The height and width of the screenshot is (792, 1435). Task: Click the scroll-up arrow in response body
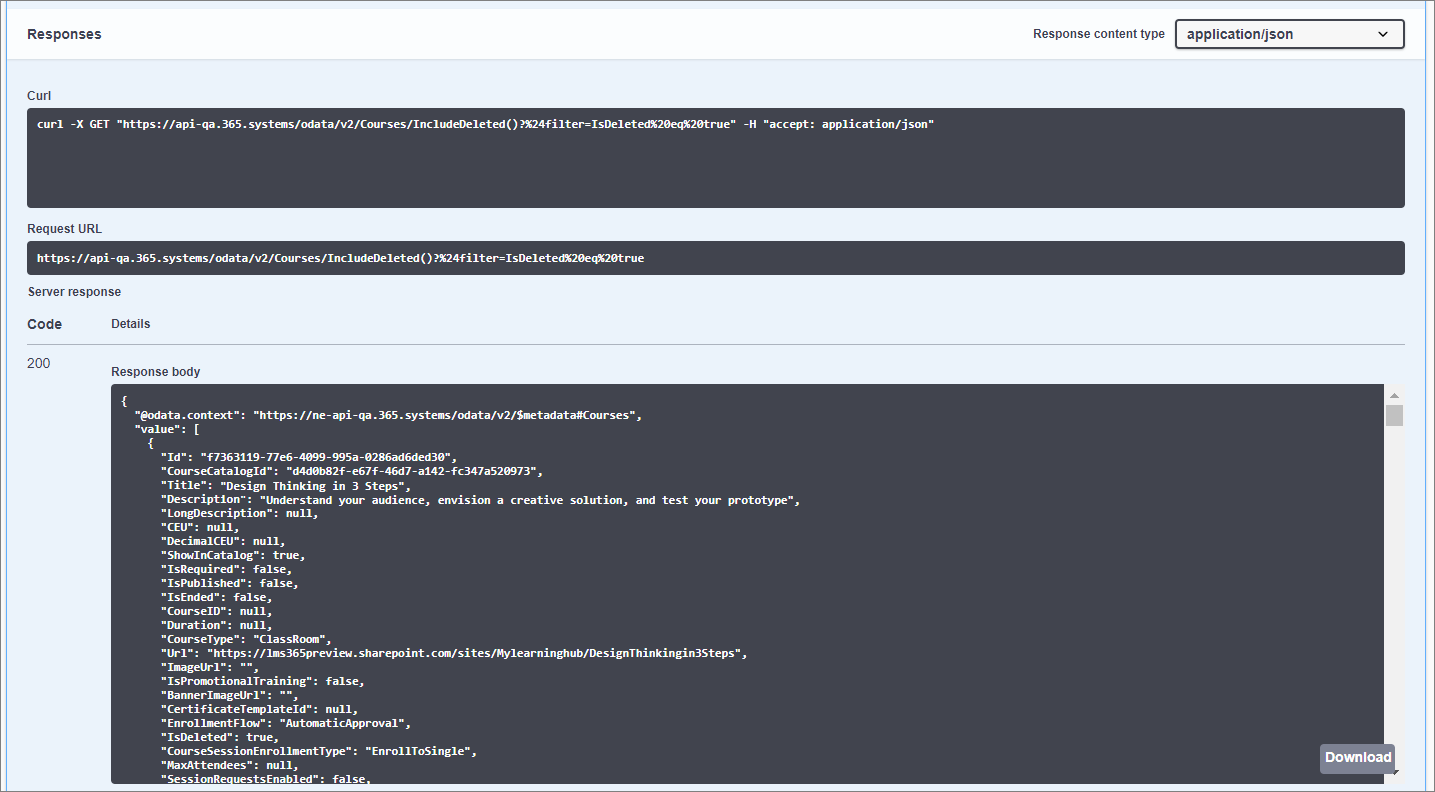coord(1394,396)
